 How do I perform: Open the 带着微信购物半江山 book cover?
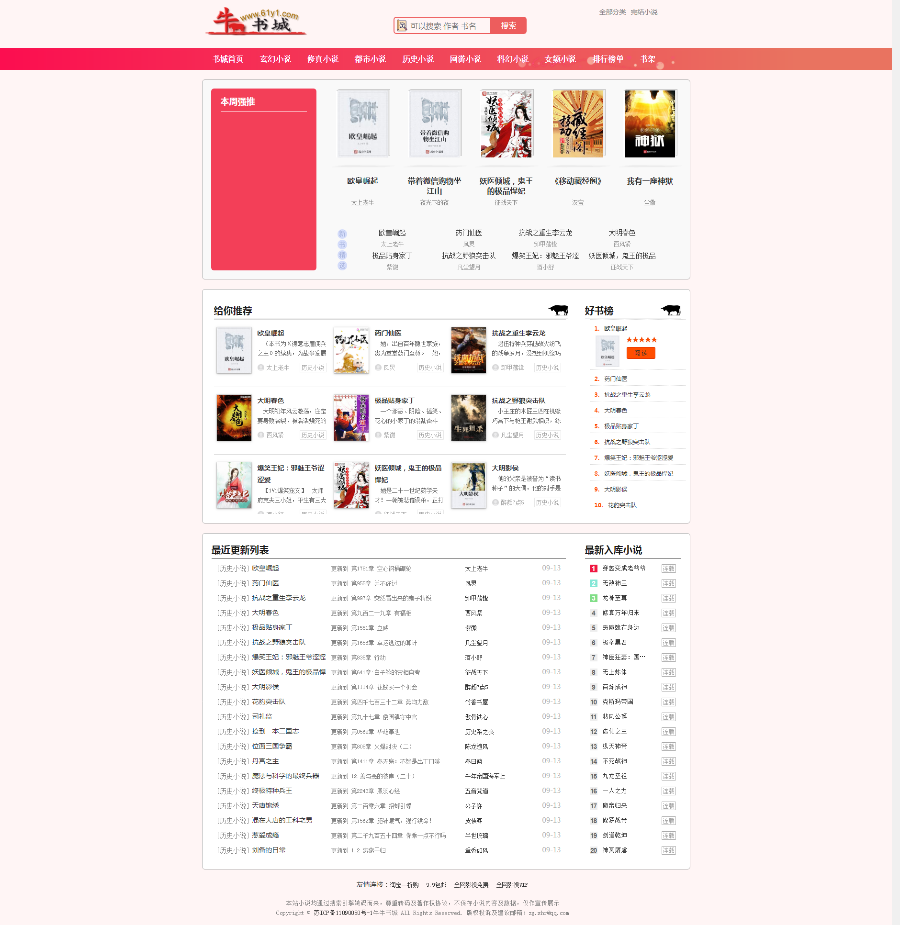tap(435, 123)
